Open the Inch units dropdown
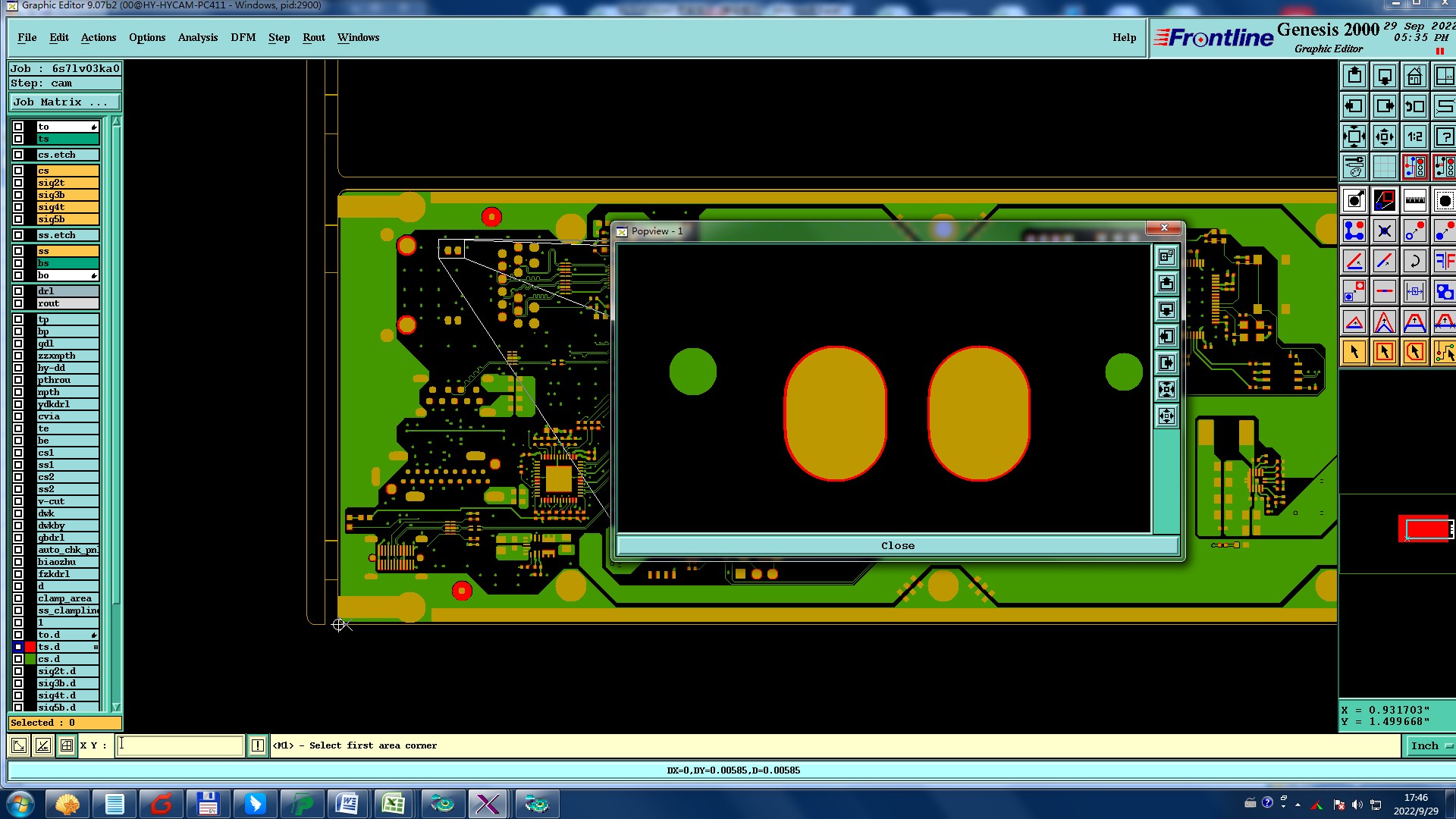 [x=1430, y=746]
